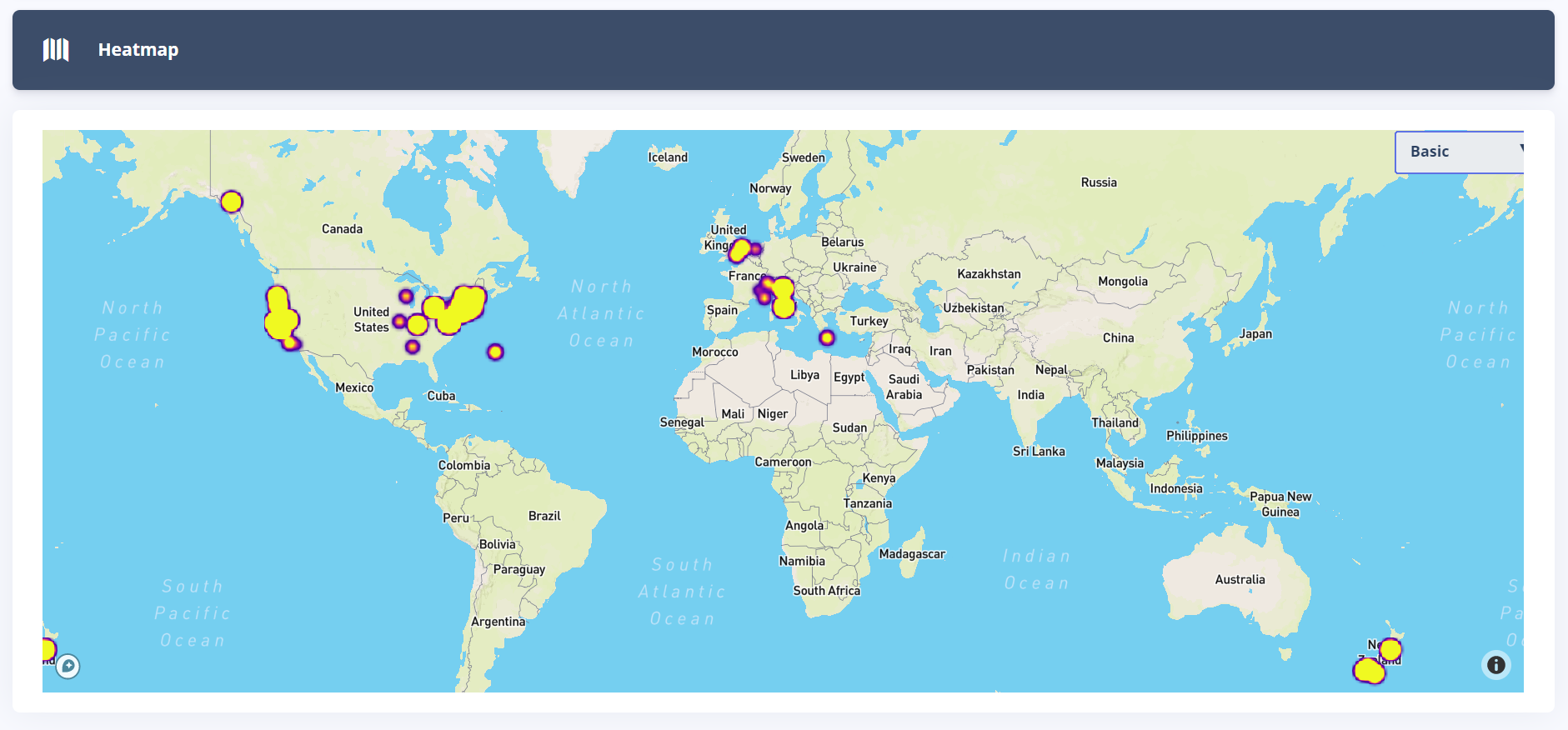The width and height of the screenshot is (1568, 730).
Task: Click the heat cluster over Italy
Action: point(782,298)
